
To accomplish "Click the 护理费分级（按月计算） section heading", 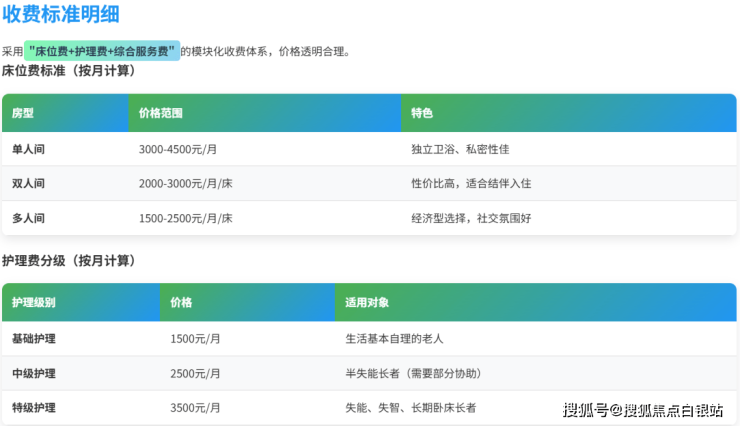I will [68, 260].
